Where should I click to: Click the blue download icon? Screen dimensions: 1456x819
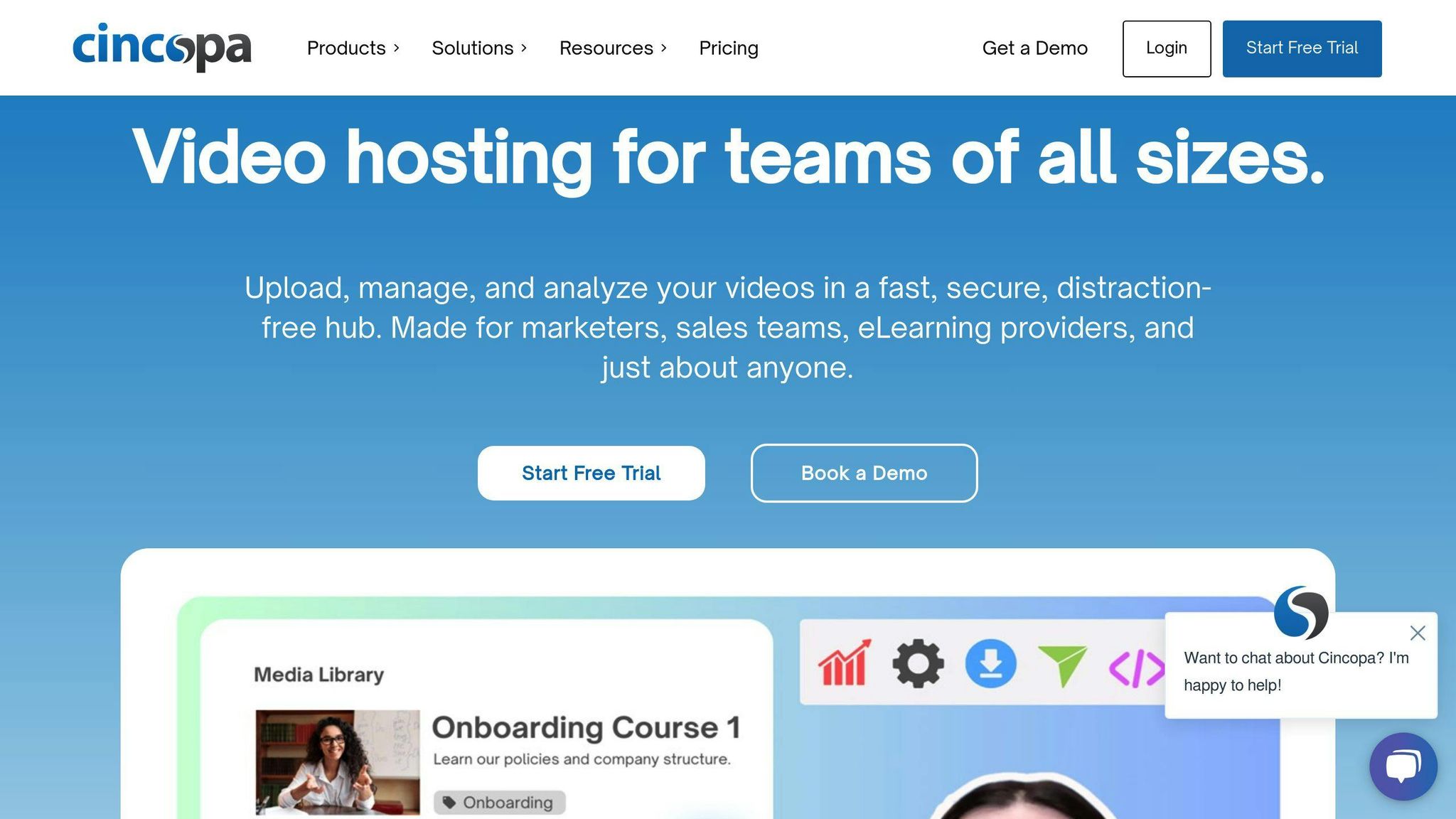990,663
